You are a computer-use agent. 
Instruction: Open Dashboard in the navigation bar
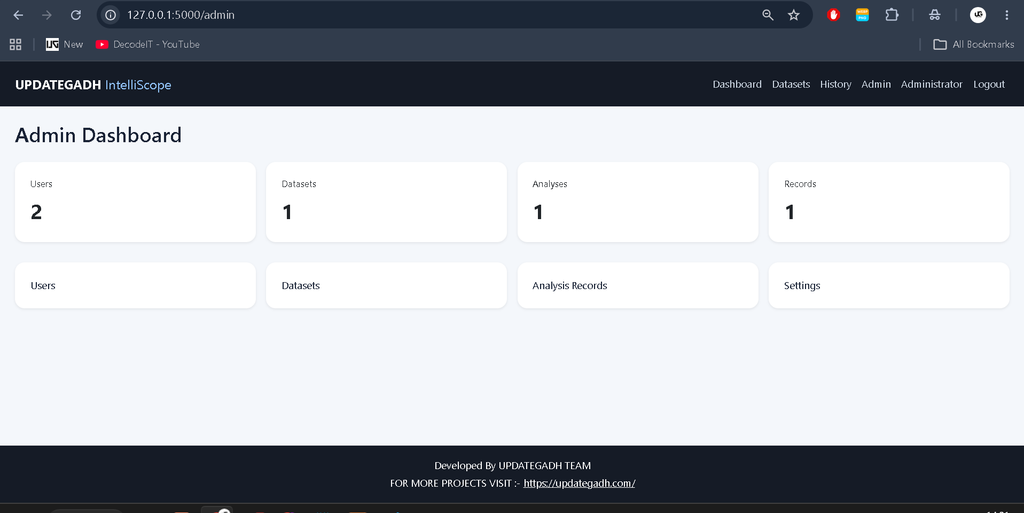point(737,84)
